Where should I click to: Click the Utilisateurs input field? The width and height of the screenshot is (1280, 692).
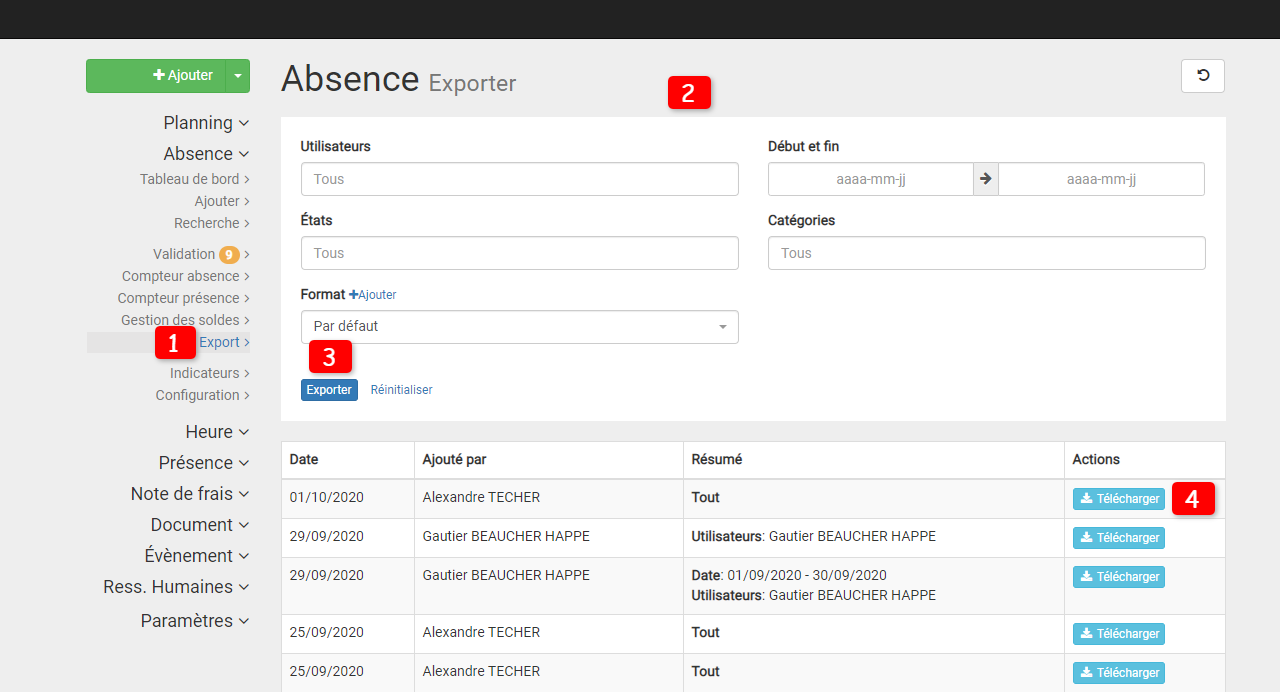coord(519,179)
